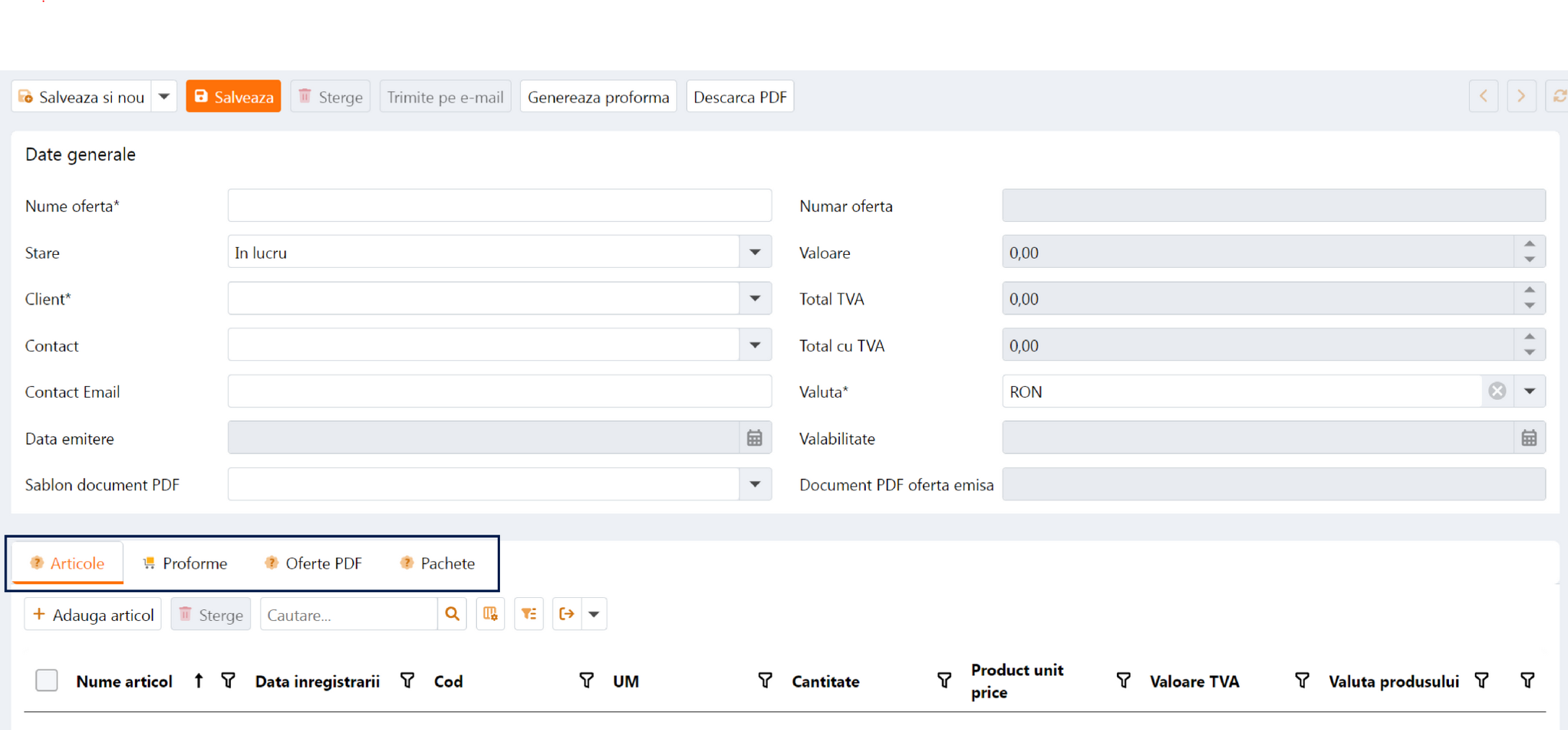The image size is (1568, 730).
Task: Click the search magnifier icon
Action: pyautogui.click(x=452, y=614)
